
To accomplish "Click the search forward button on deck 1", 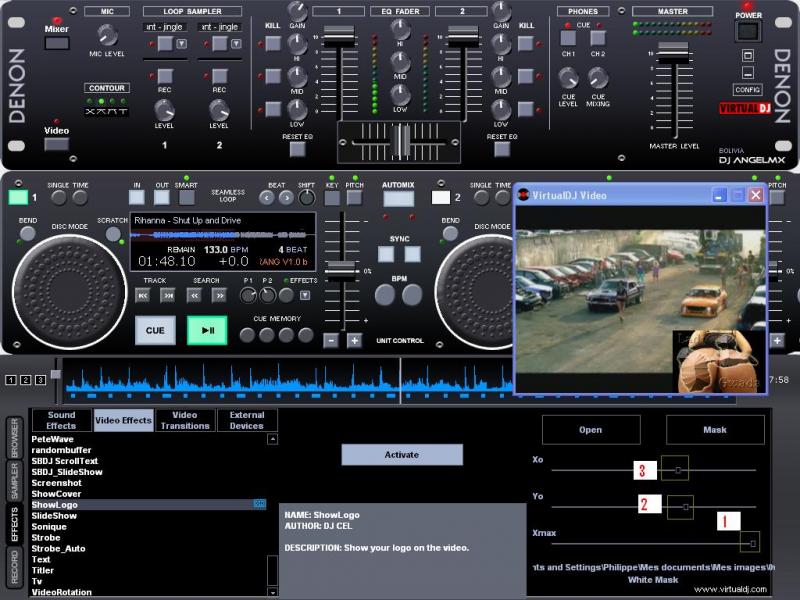I will tap(222, 296).
